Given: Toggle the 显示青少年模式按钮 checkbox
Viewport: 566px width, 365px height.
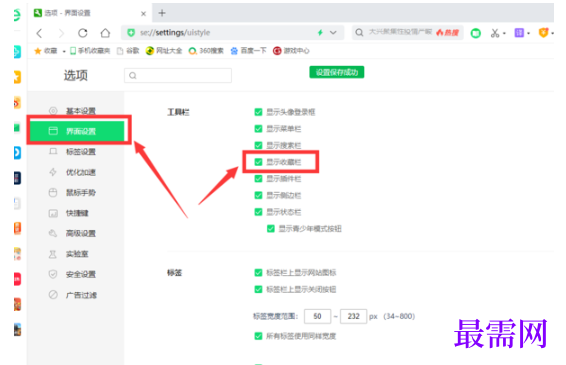Looking at the screenshot, I should coord(271,229).
